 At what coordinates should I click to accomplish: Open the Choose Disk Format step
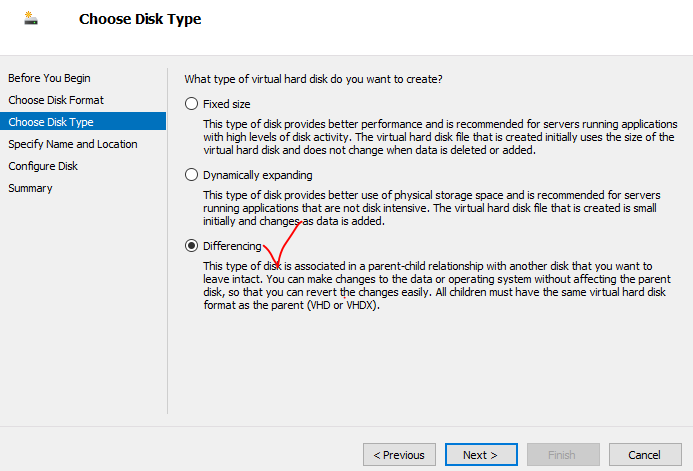[56, 100]
